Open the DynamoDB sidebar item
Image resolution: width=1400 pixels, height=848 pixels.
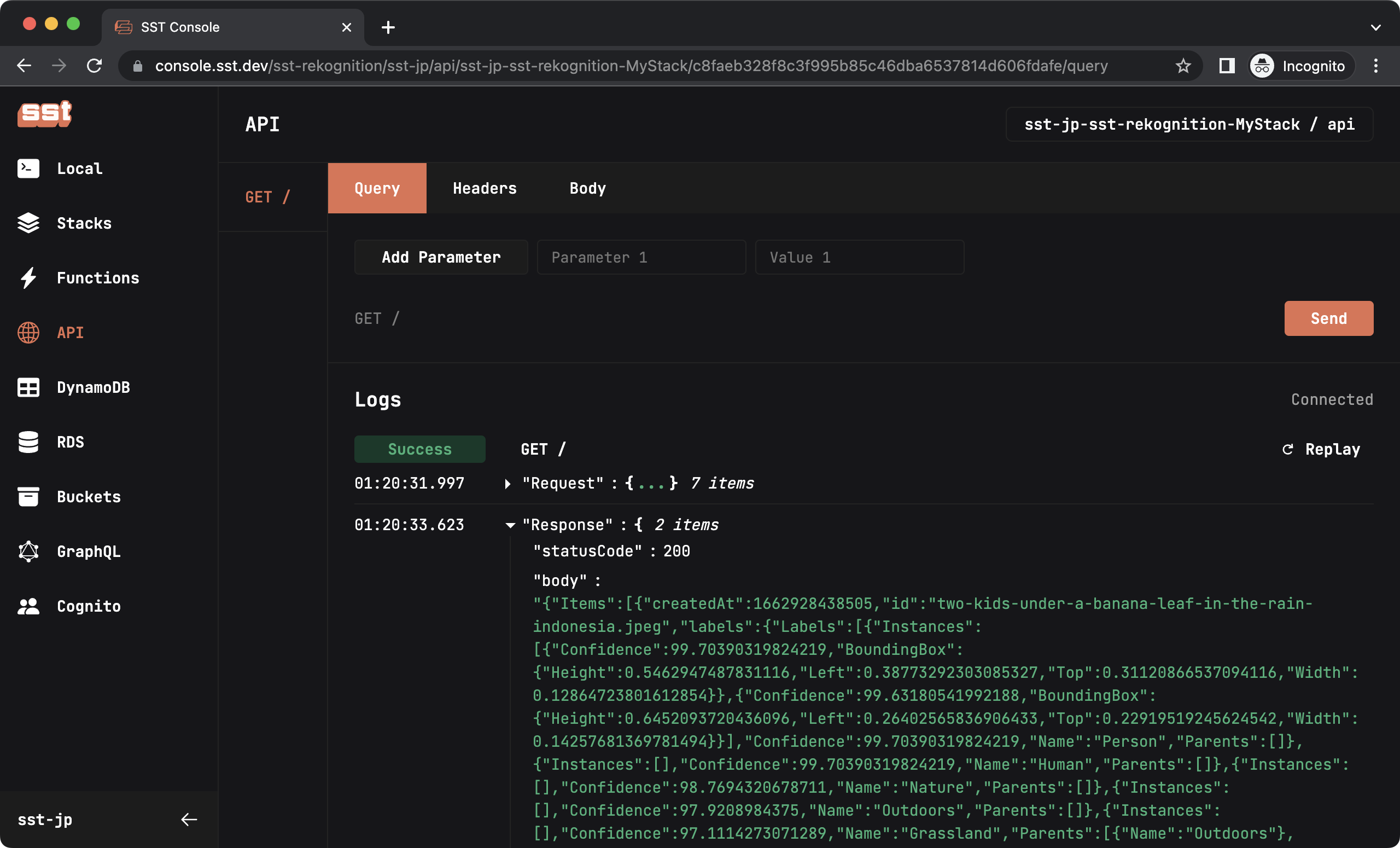[93, 388]
